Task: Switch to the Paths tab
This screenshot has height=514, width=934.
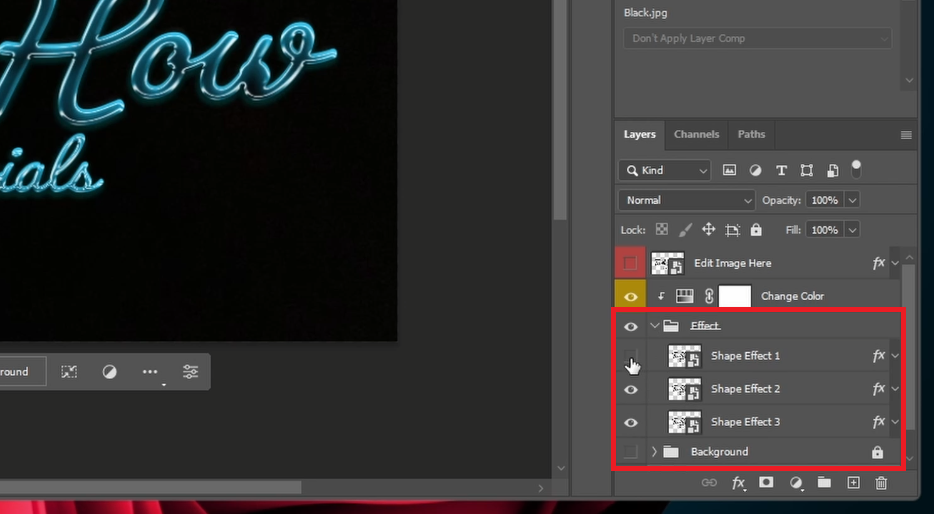Action: pyautogui.click(x=751, y=134)
